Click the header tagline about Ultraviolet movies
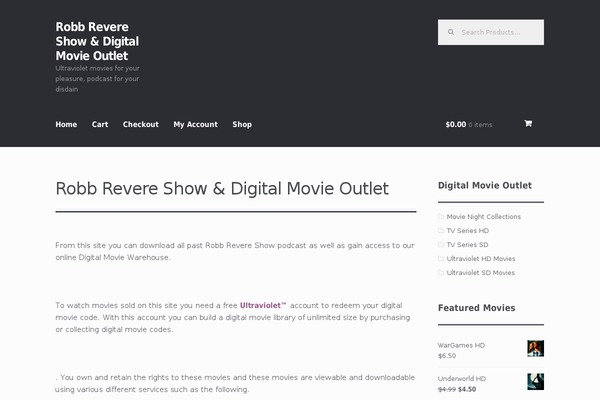Viewport: 600px width, 400px height. 98,78
